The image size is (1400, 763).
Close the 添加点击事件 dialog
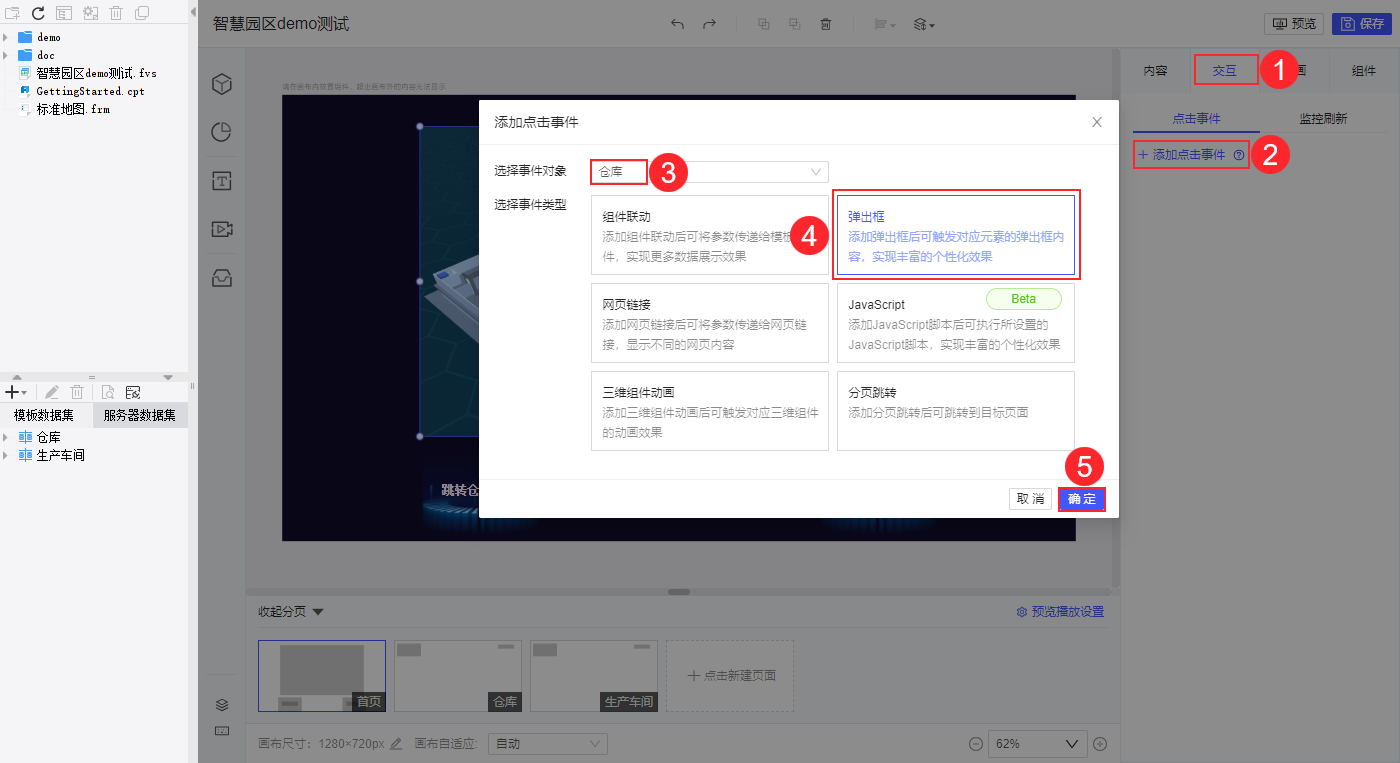1097,122
